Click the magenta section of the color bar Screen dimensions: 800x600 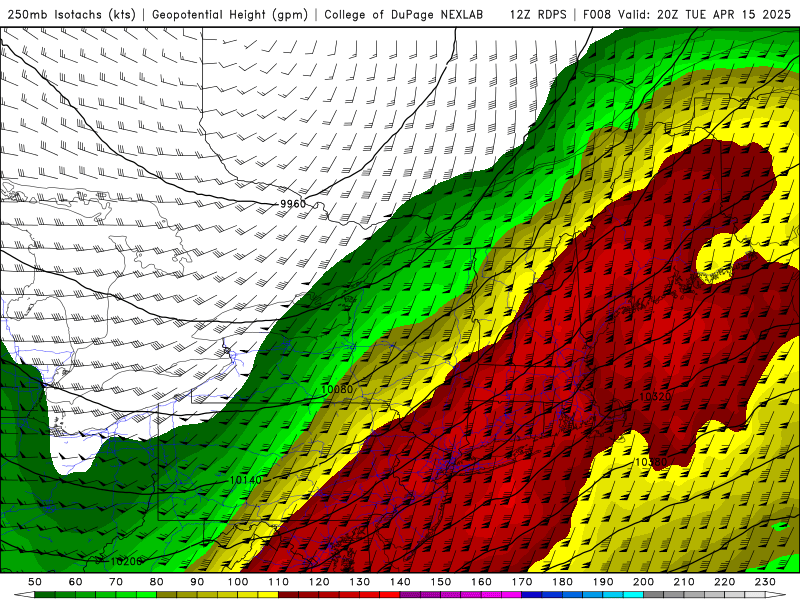(x=461, y=595)
